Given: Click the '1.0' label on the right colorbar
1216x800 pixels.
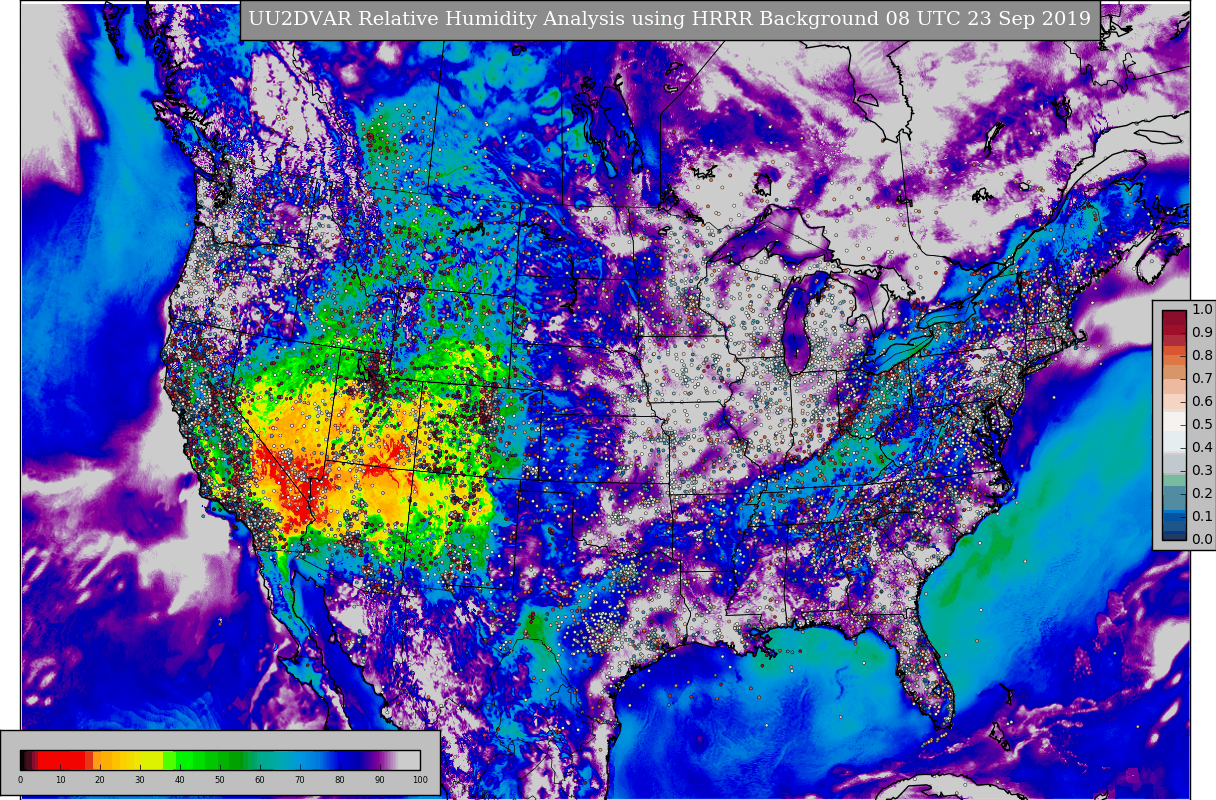Looking at the screenshot, I should (x=1202, y=310).
